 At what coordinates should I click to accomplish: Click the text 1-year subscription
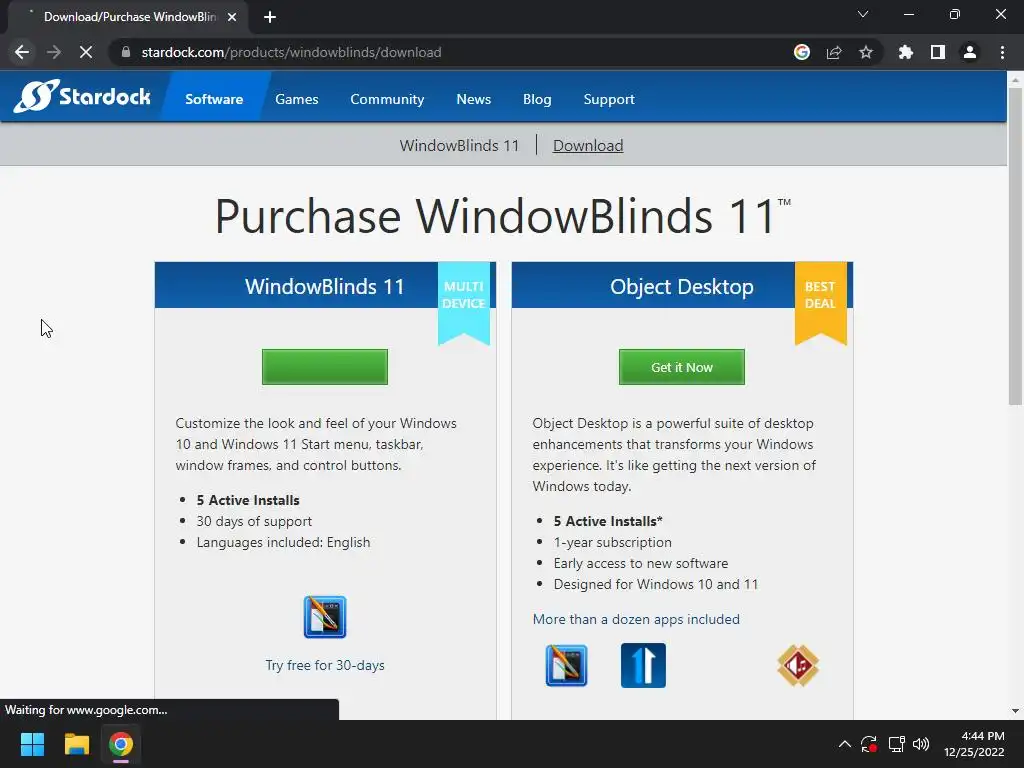pyautogui.click(x=613, y=542)
